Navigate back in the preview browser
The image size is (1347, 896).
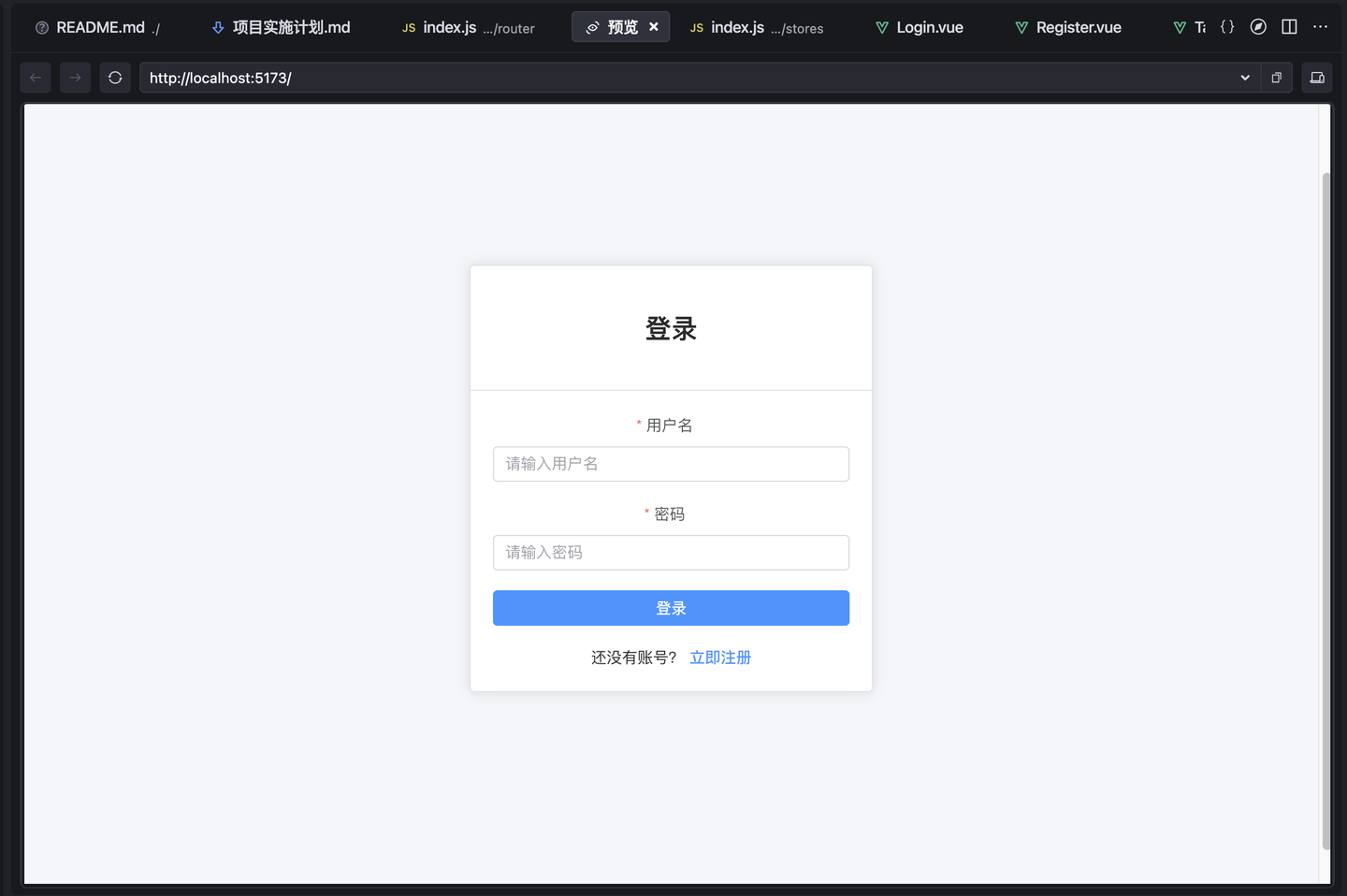click(x=35, y=78)
